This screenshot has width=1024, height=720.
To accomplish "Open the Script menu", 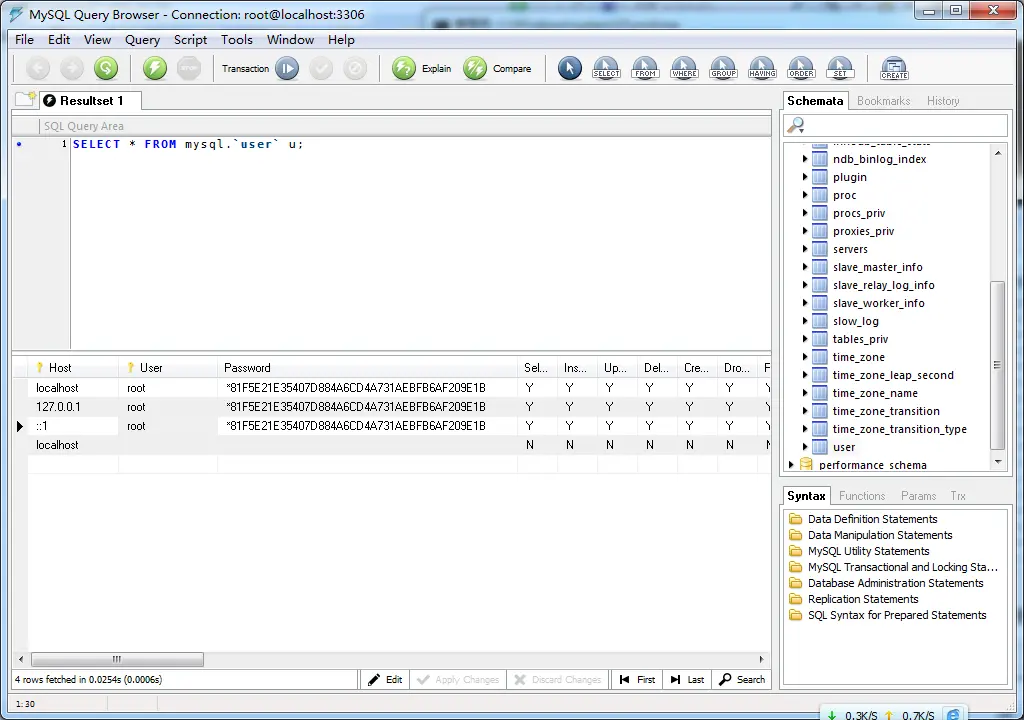I will (190, 40).
